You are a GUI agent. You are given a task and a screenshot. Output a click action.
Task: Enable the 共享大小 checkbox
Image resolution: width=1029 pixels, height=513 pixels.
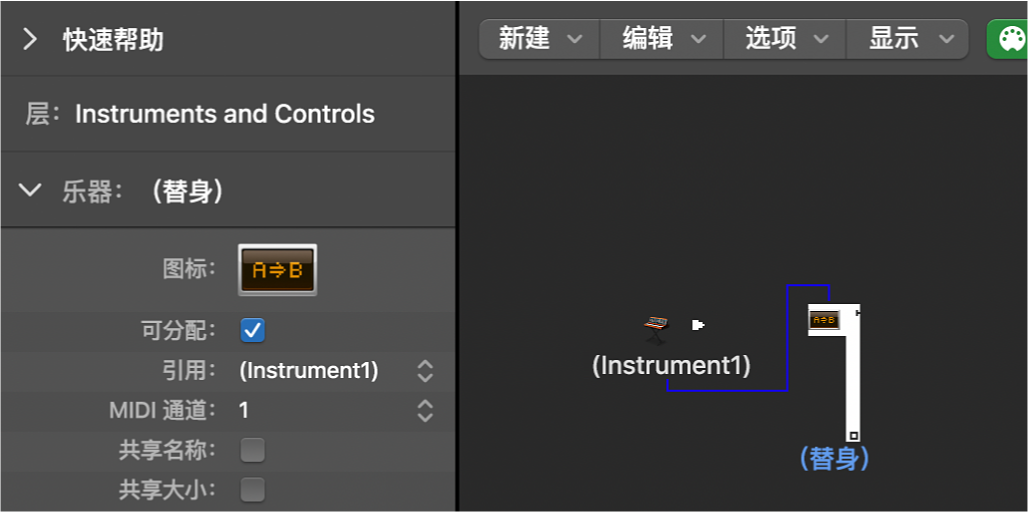pyautogui.click(x=253, y=490)
